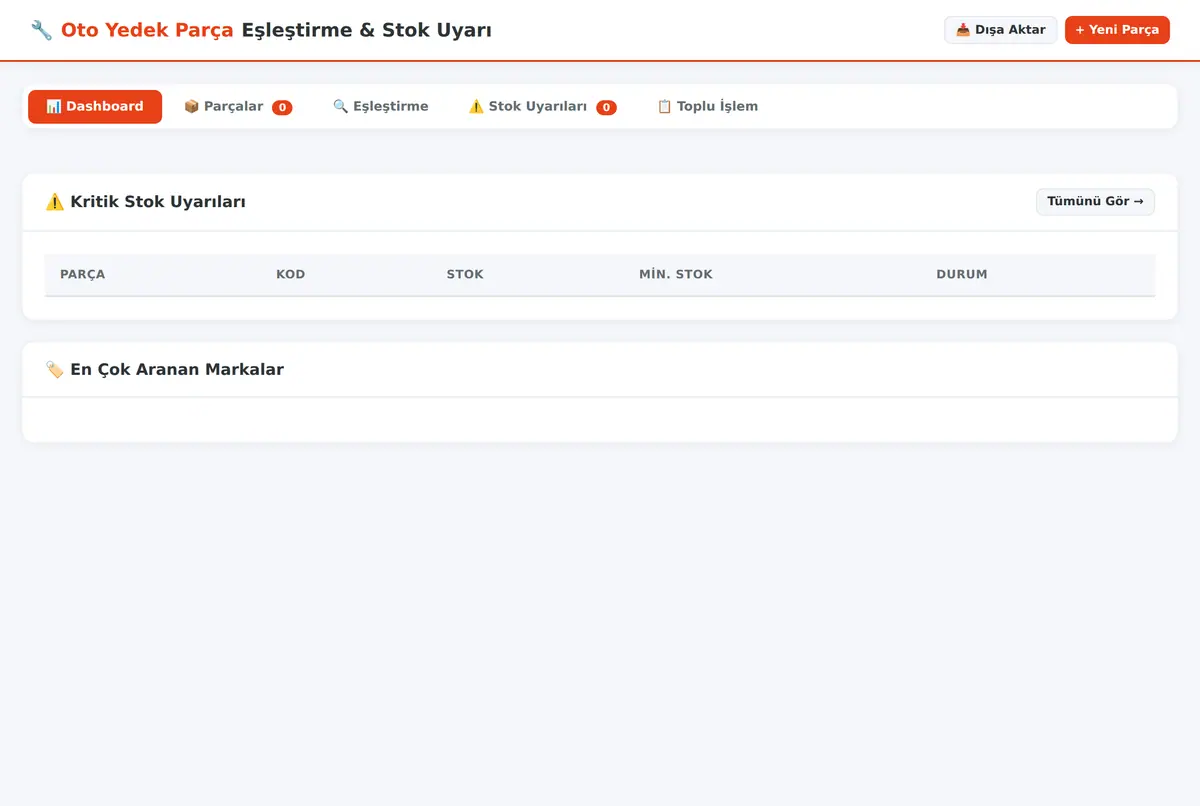Screen dimensions: 1200x806
Task: Click the Kritik Stok Uyarıları heading
Action: [x=146, y=202]
